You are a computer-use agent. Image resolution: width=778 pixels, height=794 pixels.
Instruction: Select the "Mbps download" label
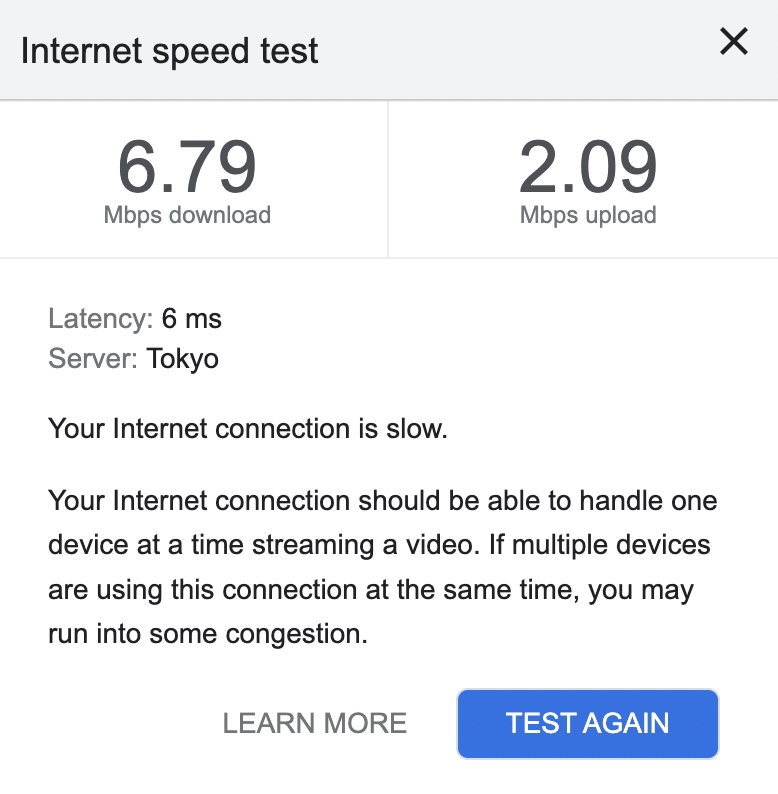(x=187, y=215)
